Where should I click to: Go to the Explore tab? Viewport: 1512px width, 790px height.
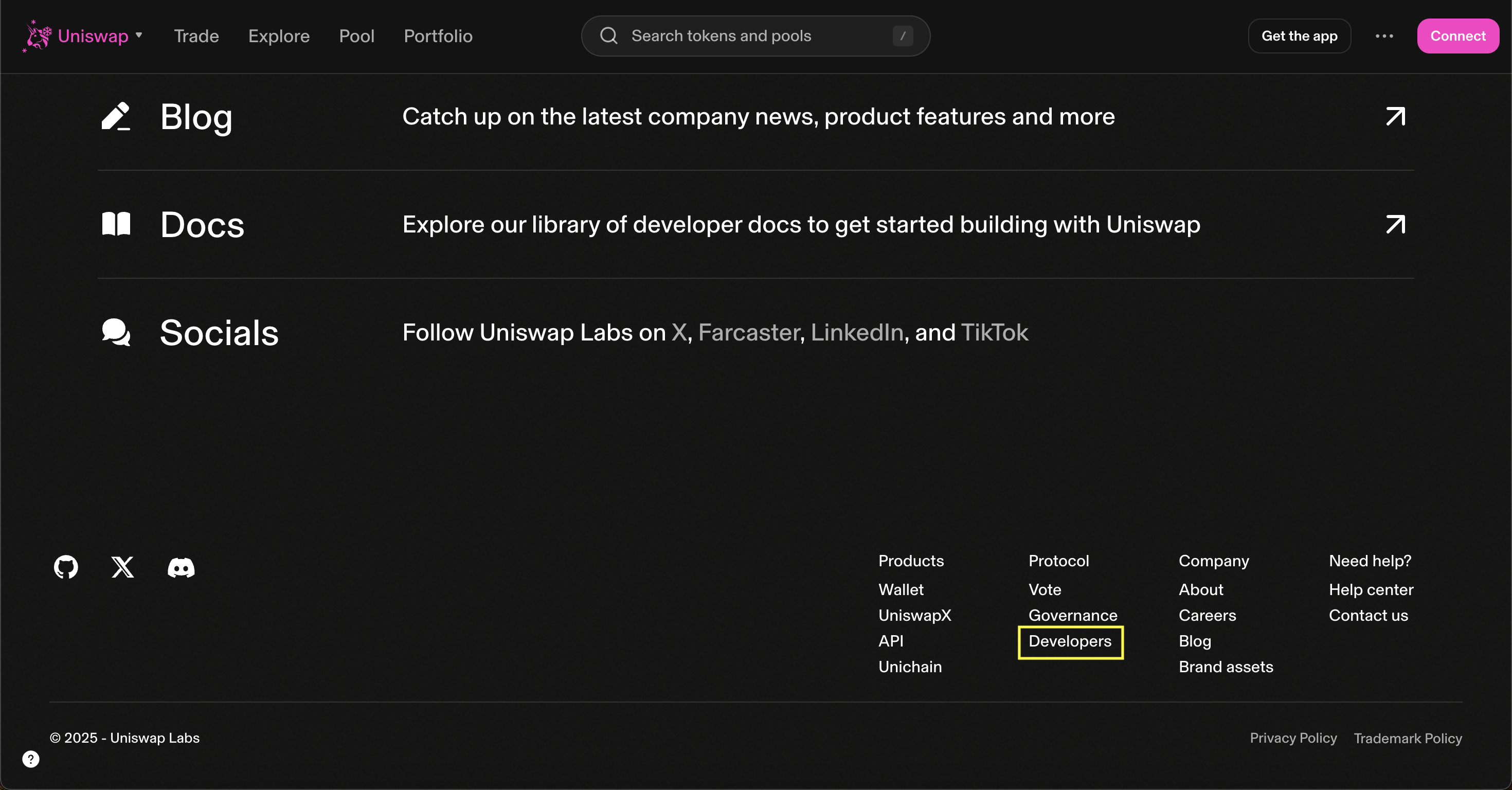pyautogui.click(x=279, y=36)
